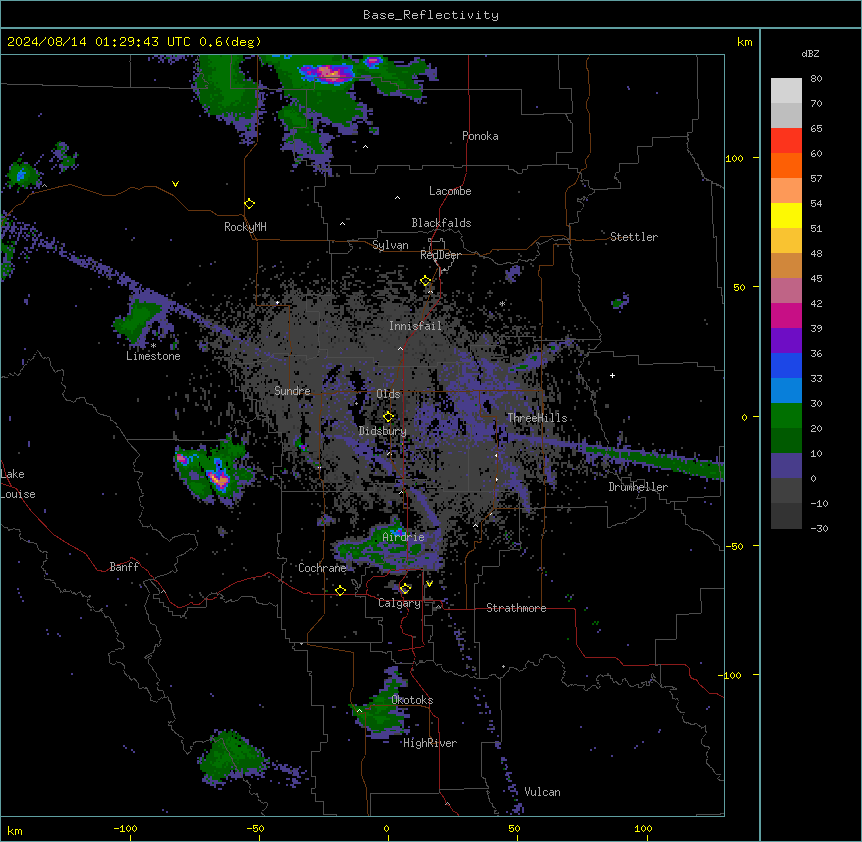Click the Innisfail town label
Screen dimensions: 862x842
click(x=416, y=326)
